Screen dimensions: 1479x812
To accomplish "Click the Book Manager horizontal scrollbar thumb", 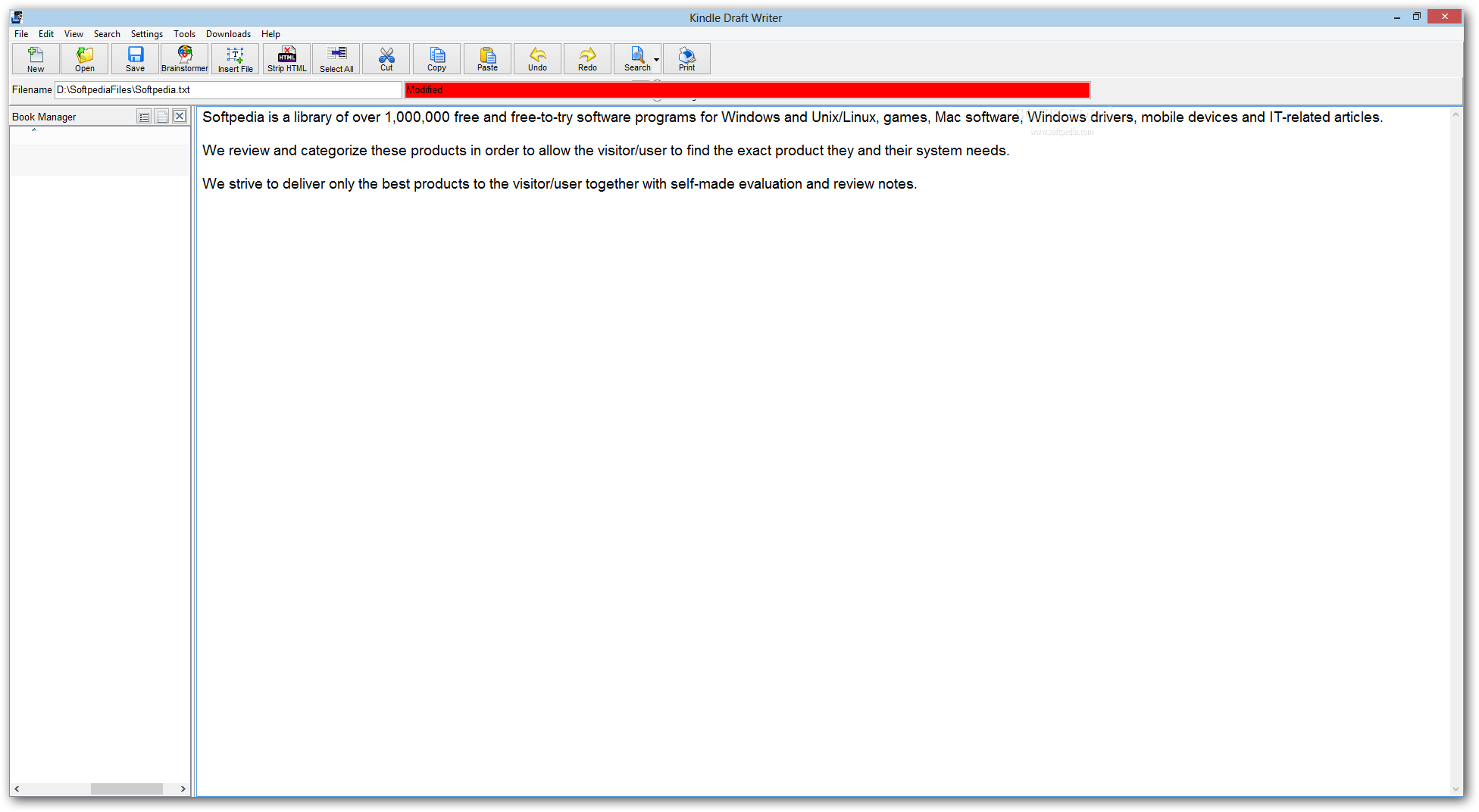I will tap(127, 789).
